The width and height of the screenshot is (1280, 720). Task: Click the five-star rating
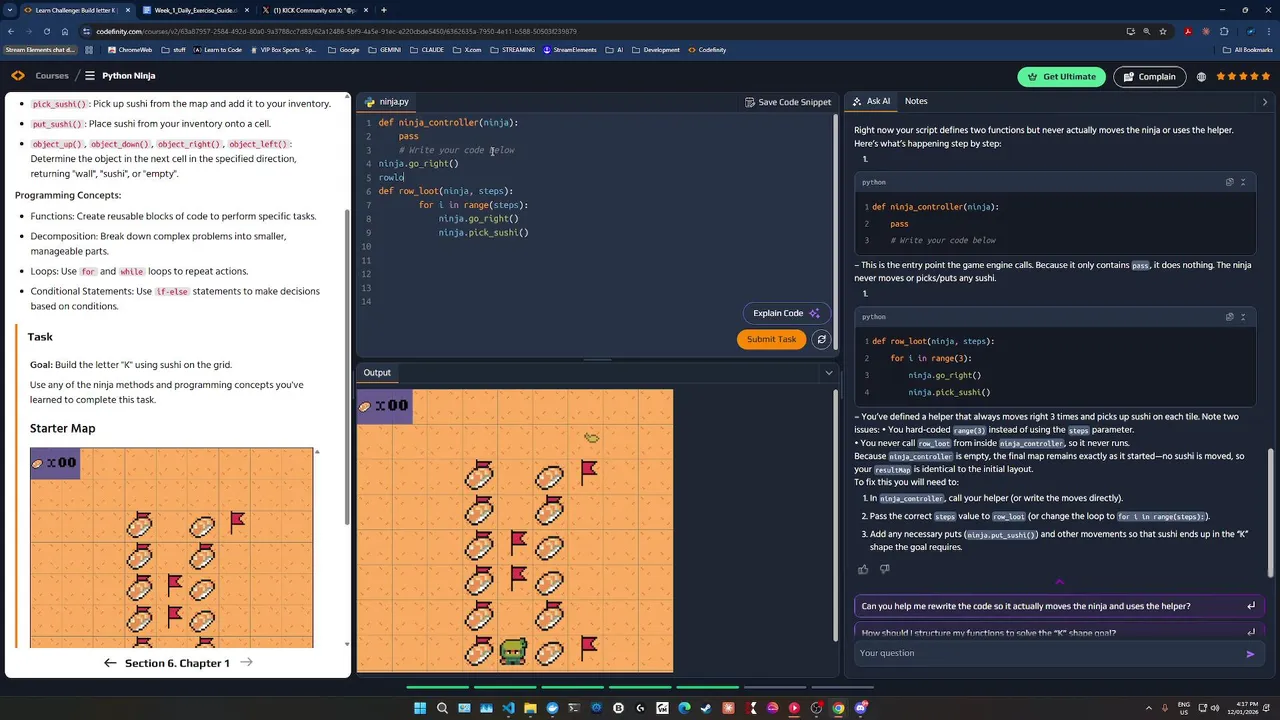(x=1244, y=77)
